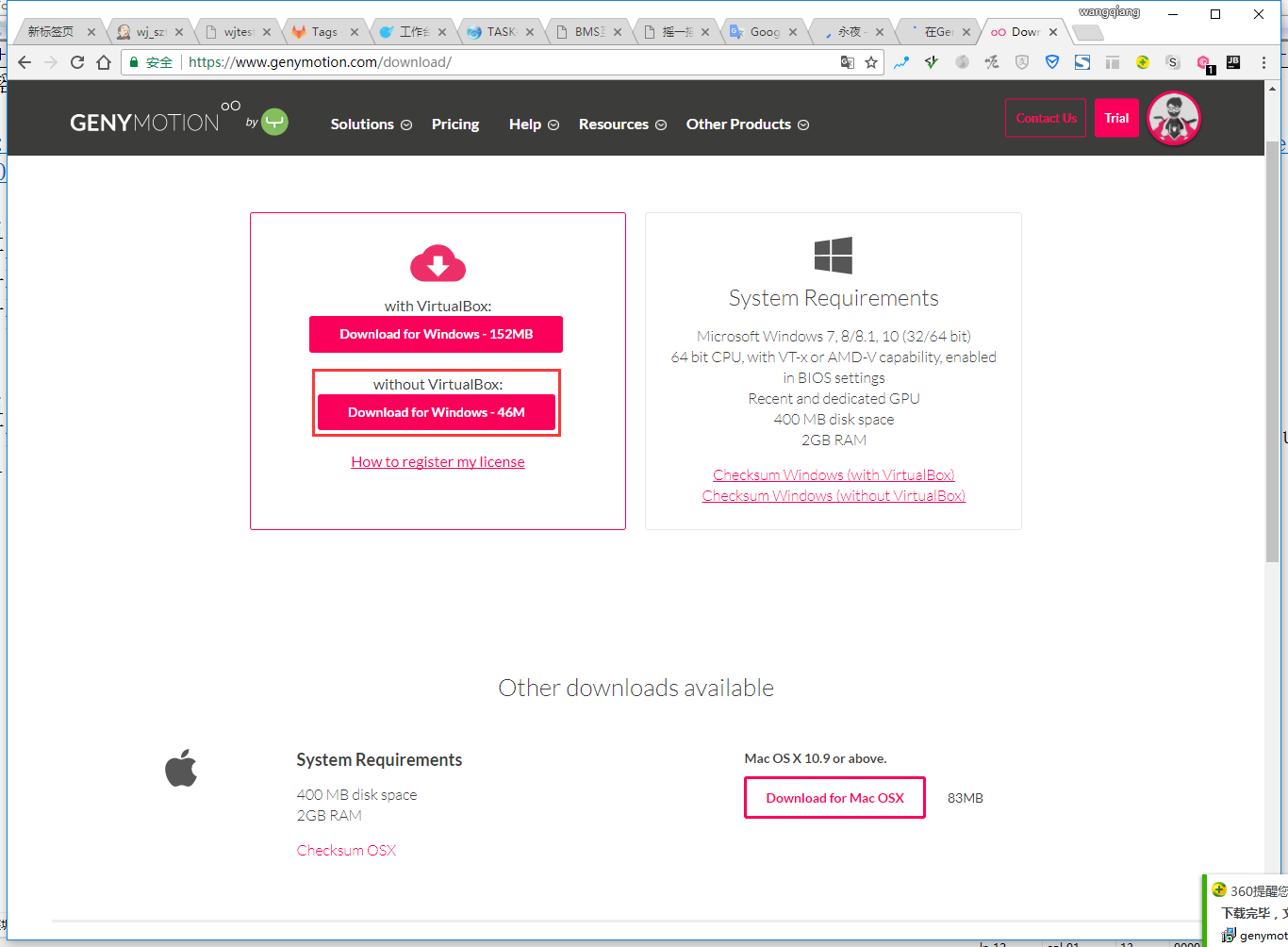
Task: Open Chrome's three-dot menu
Action: click(1263, 62)
